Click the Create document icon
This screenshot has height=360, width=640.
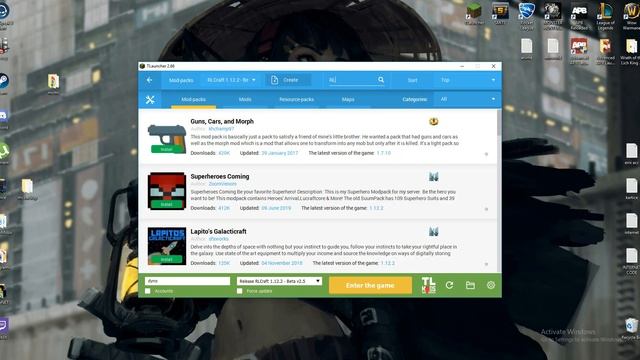tap(274, 80)
